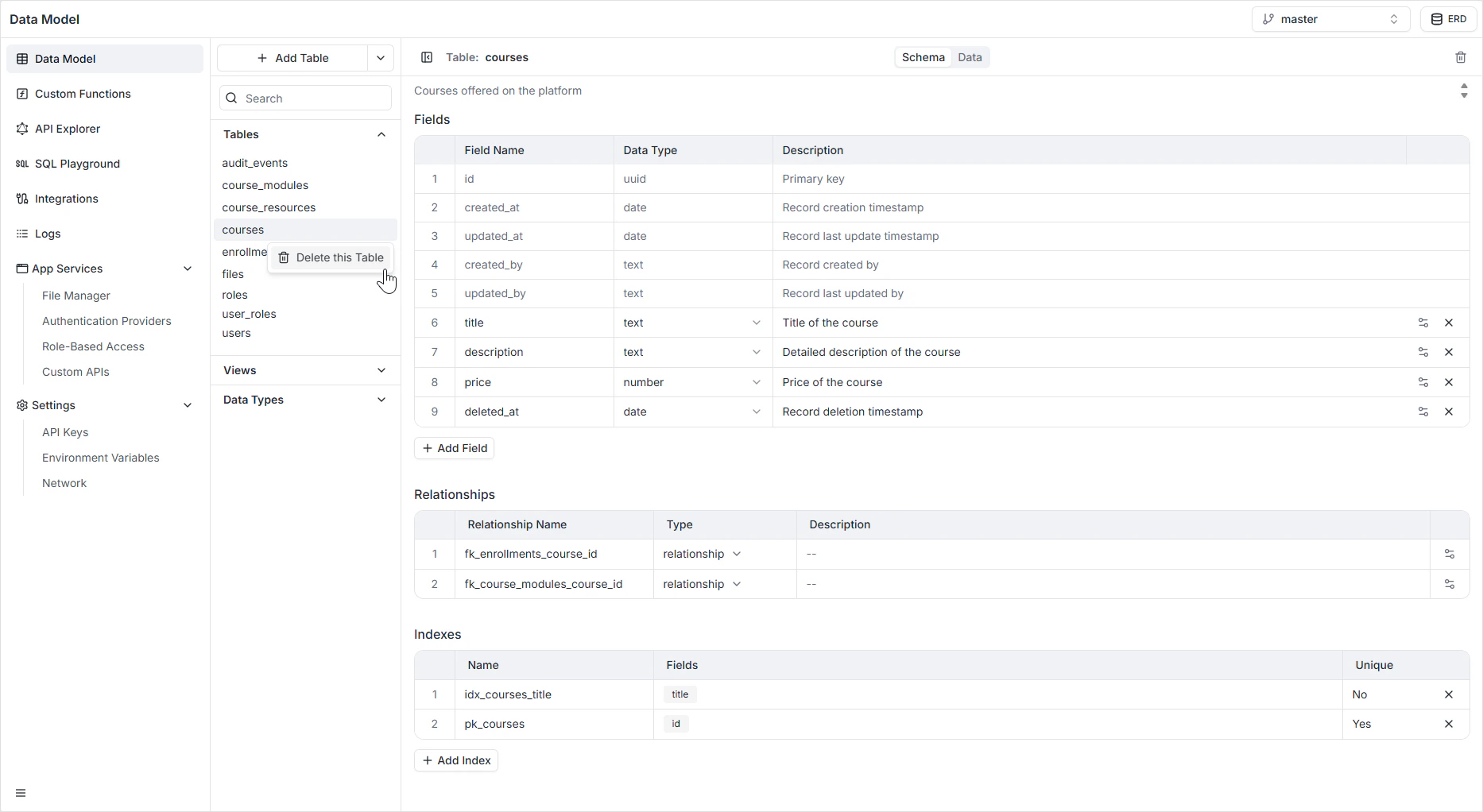Viewport: 1483px width, 812px height.
Task: Select the files table
Action: tap(233, 274)
